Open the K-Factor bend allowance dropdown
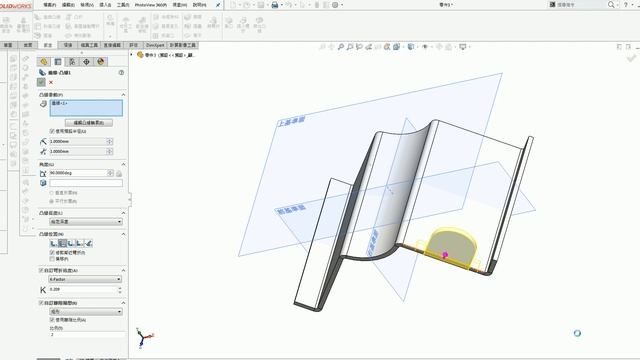 point(85,279)
